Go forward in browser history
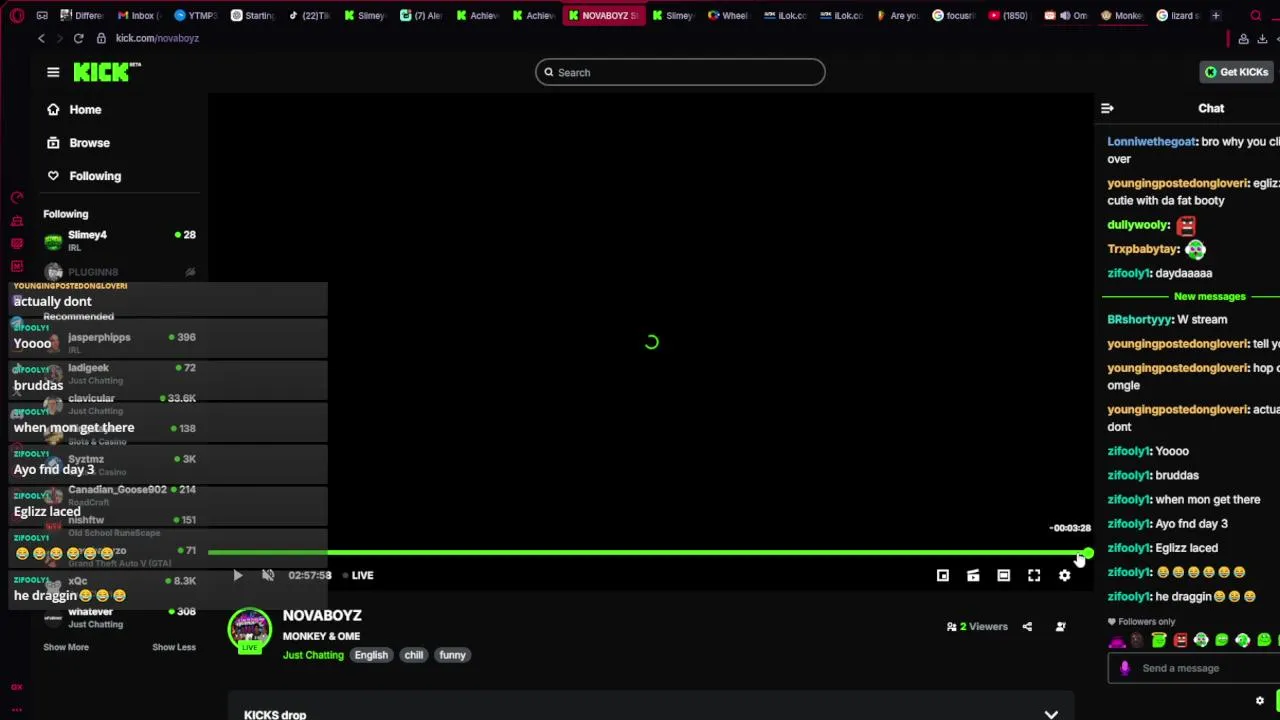Image resolution: width=1280 pixels, height=720 pixels. pyautogui.click(x=58, y=38)
